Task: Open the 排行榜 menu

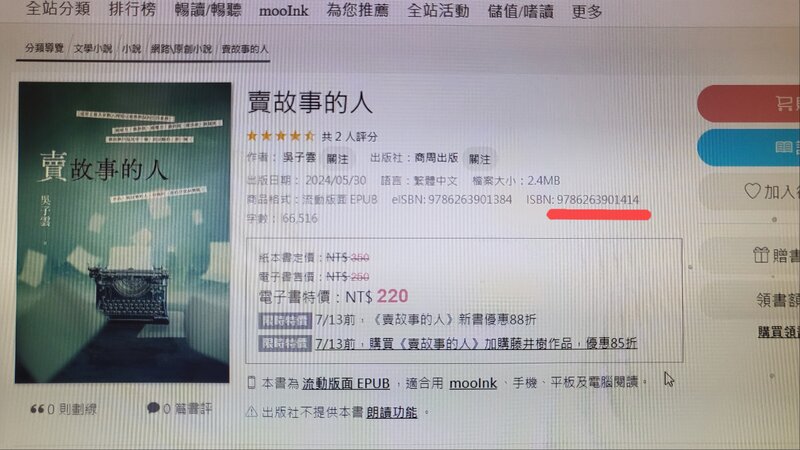Action: [x=132, y=9]
